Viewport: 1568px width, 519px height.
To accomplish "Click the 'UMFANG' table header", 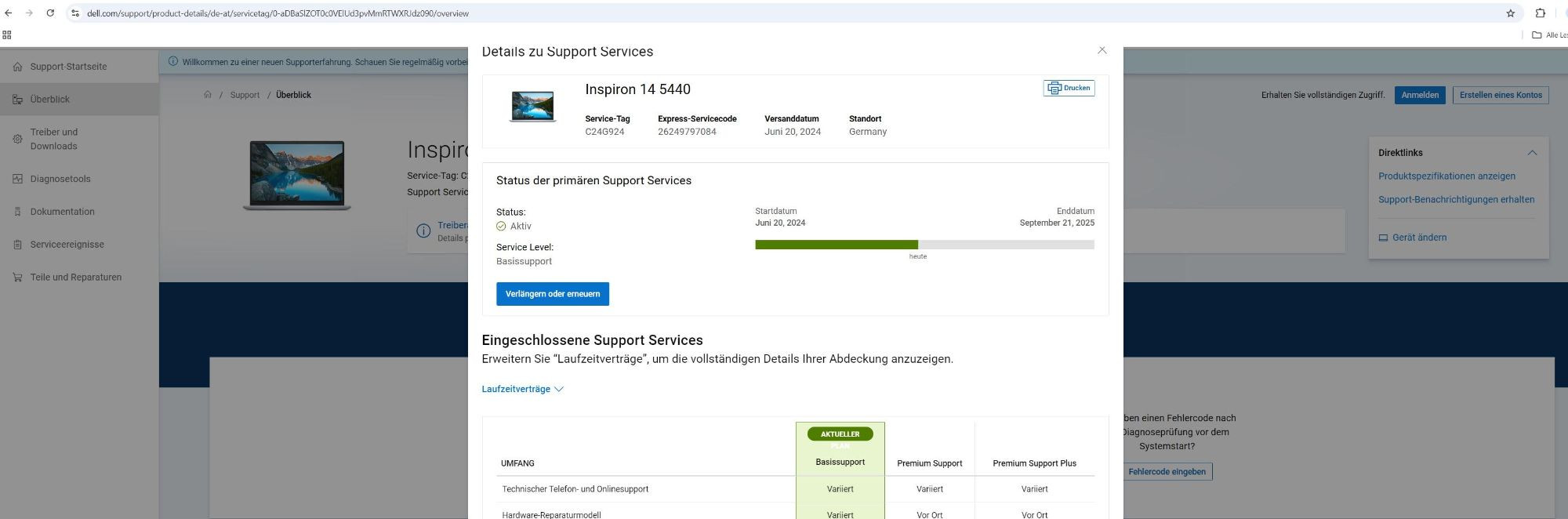I will (517, 463).
